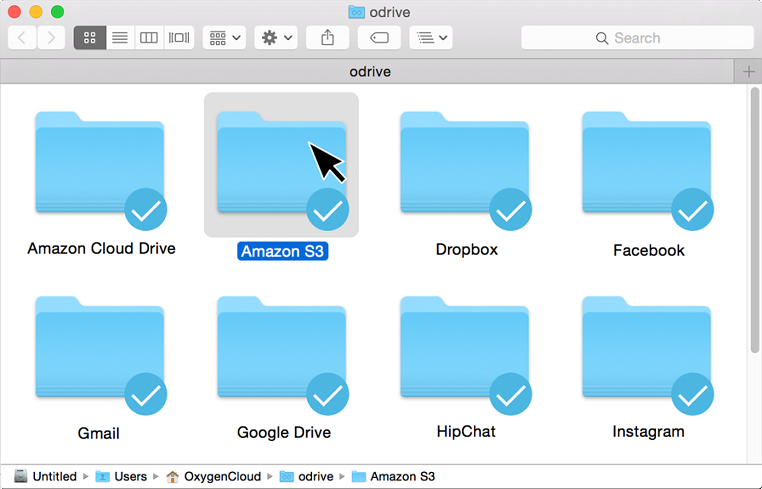
Task: Click the Instagram name label
Action: [x=648, y=432]
